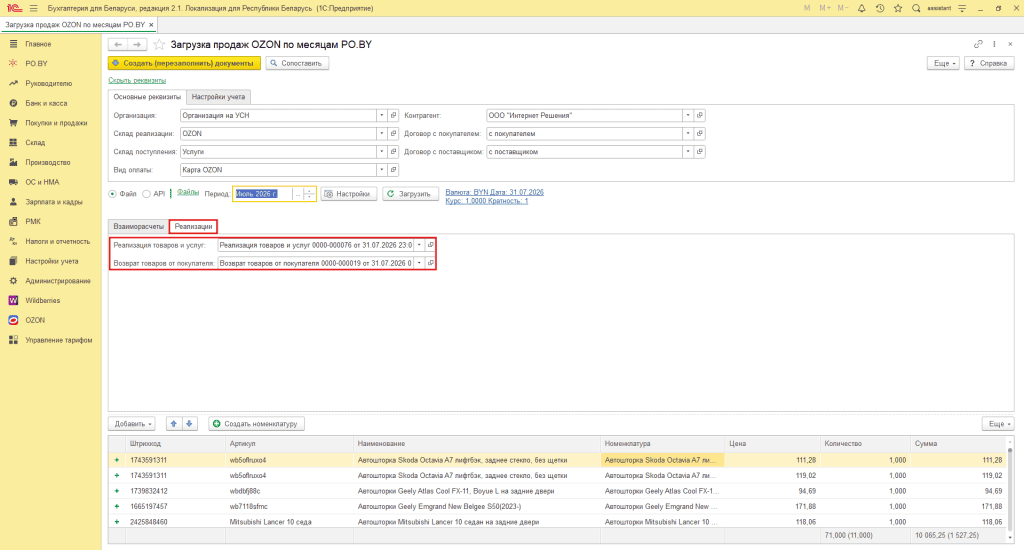Open the history clock icon
This screenshot has width=1024, height=550.
click(x=880, y=8)
